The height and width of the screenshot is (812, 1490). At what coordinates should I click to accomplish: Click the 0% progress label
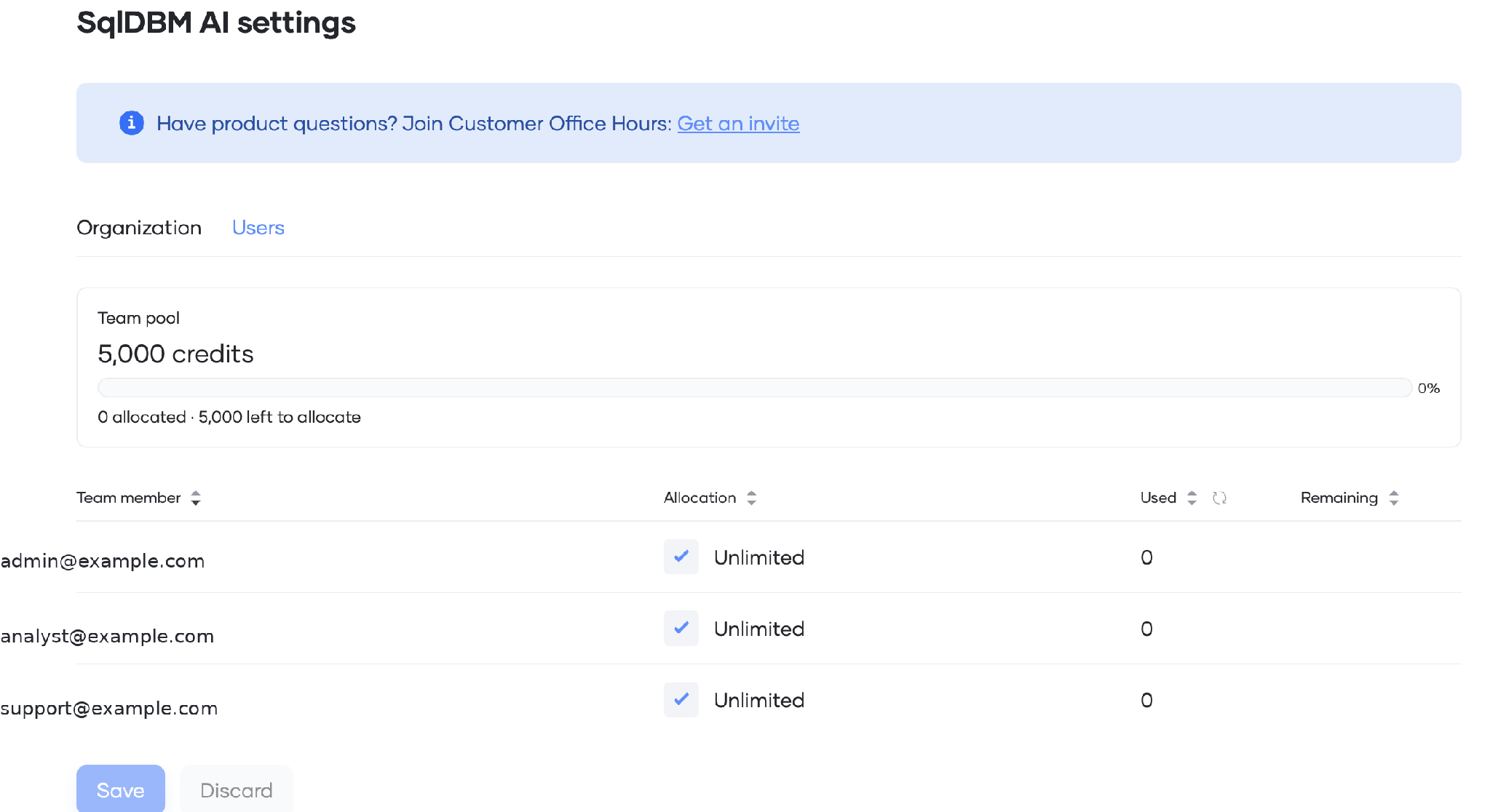coord(1429,388)
